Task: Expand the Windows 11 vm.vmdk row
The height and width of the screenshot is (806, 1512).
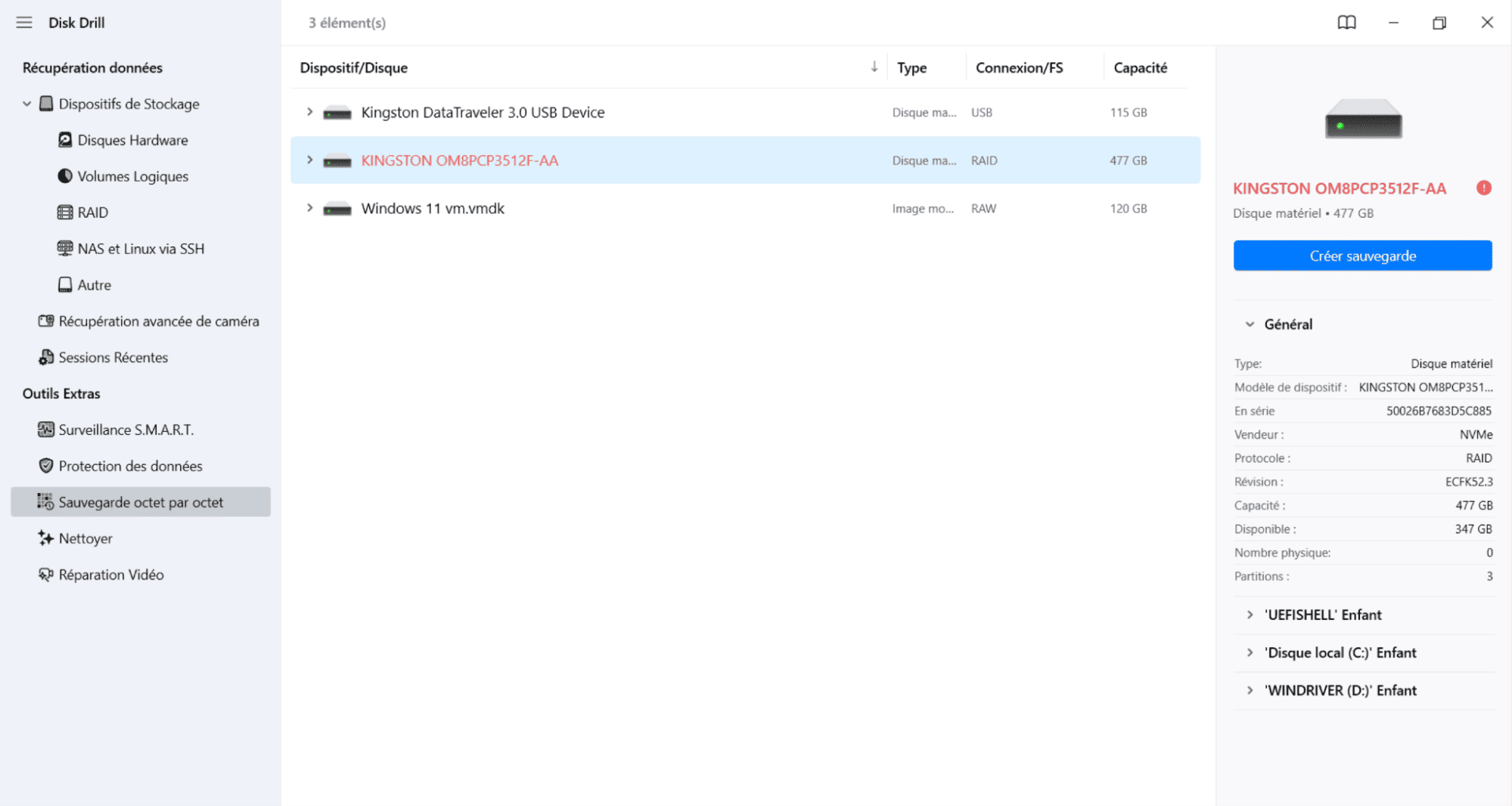Action: 309,208
